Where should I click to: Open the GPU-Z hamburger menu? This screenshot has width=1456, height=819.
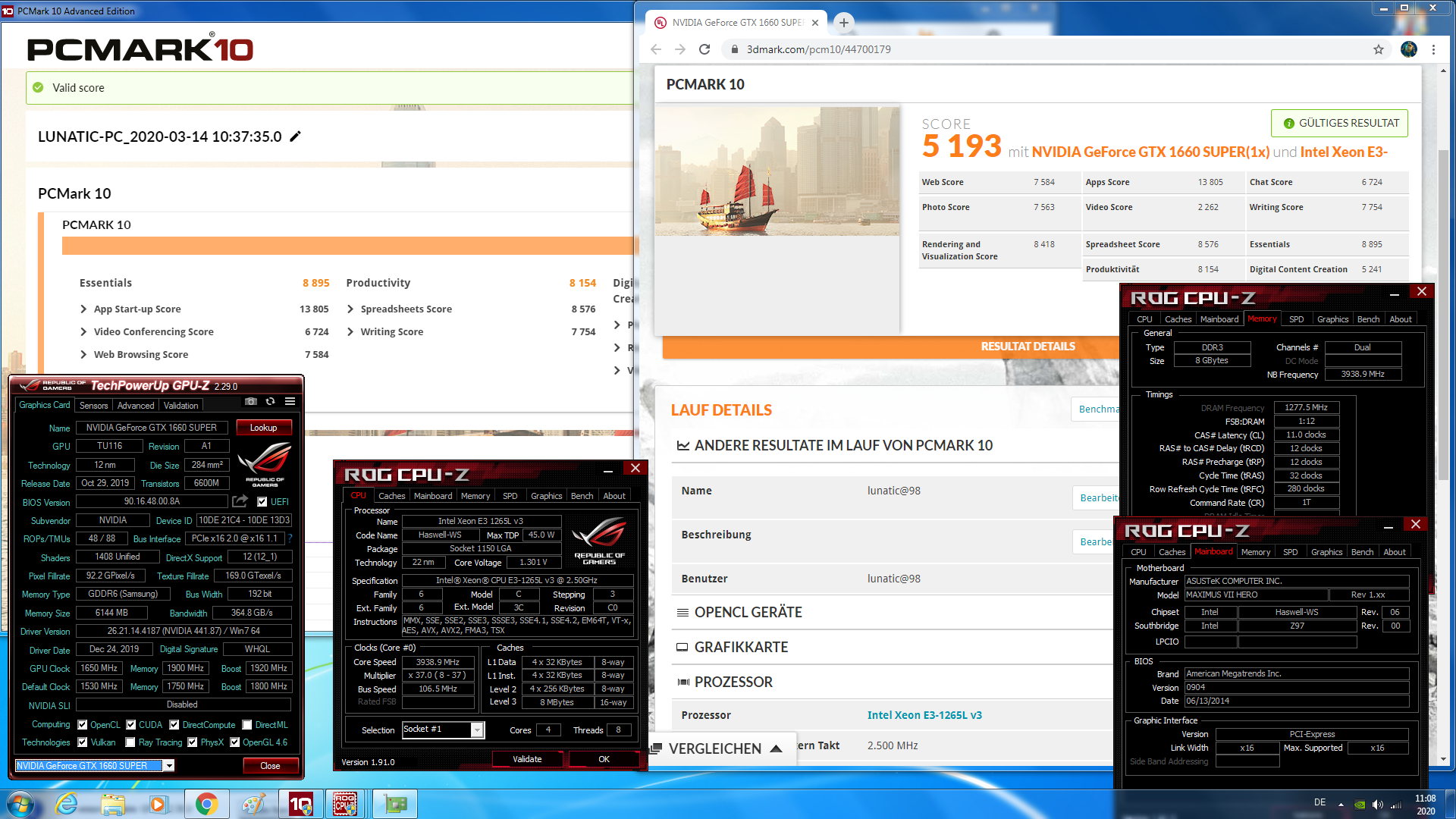[x=290, y=401]
